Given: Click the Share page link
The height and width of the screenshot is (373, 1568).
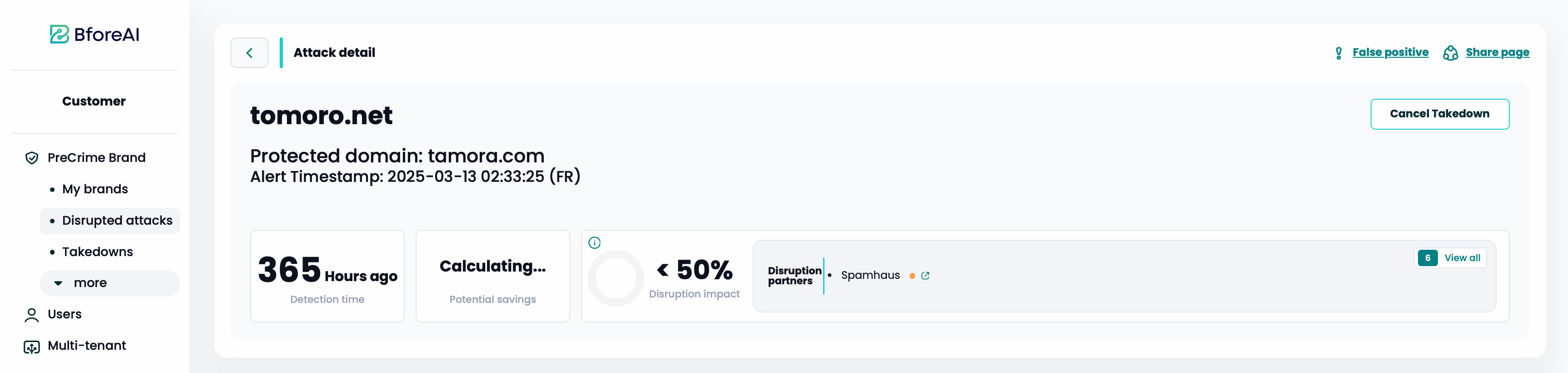Looking at the screenshot, I should (1498, 52).
